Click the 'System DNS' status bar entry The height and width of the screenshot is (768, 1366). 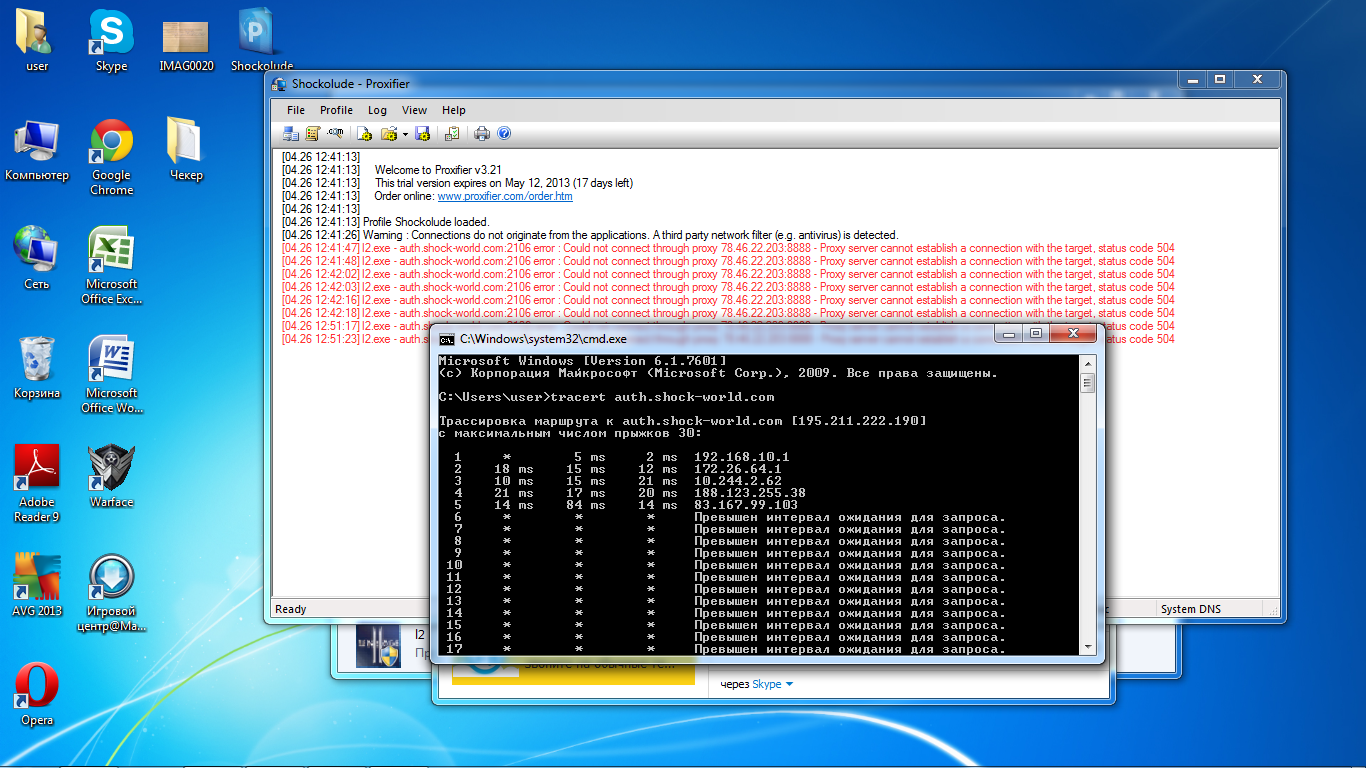tap(1190, 609)
